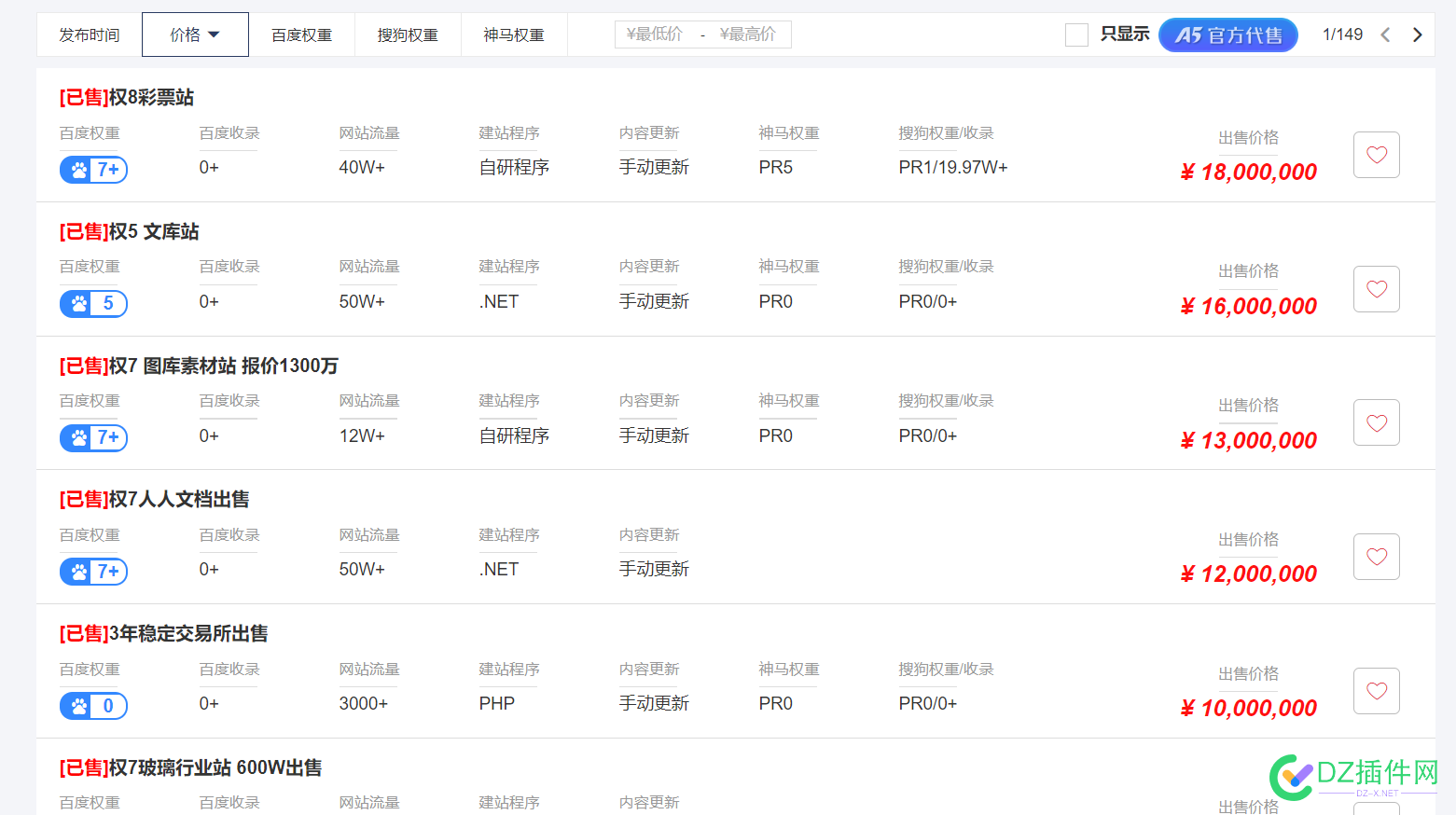Sort by 搜狗权重 tab
The height and width of the screenshot is (815, 1456).
pos(408,35)
